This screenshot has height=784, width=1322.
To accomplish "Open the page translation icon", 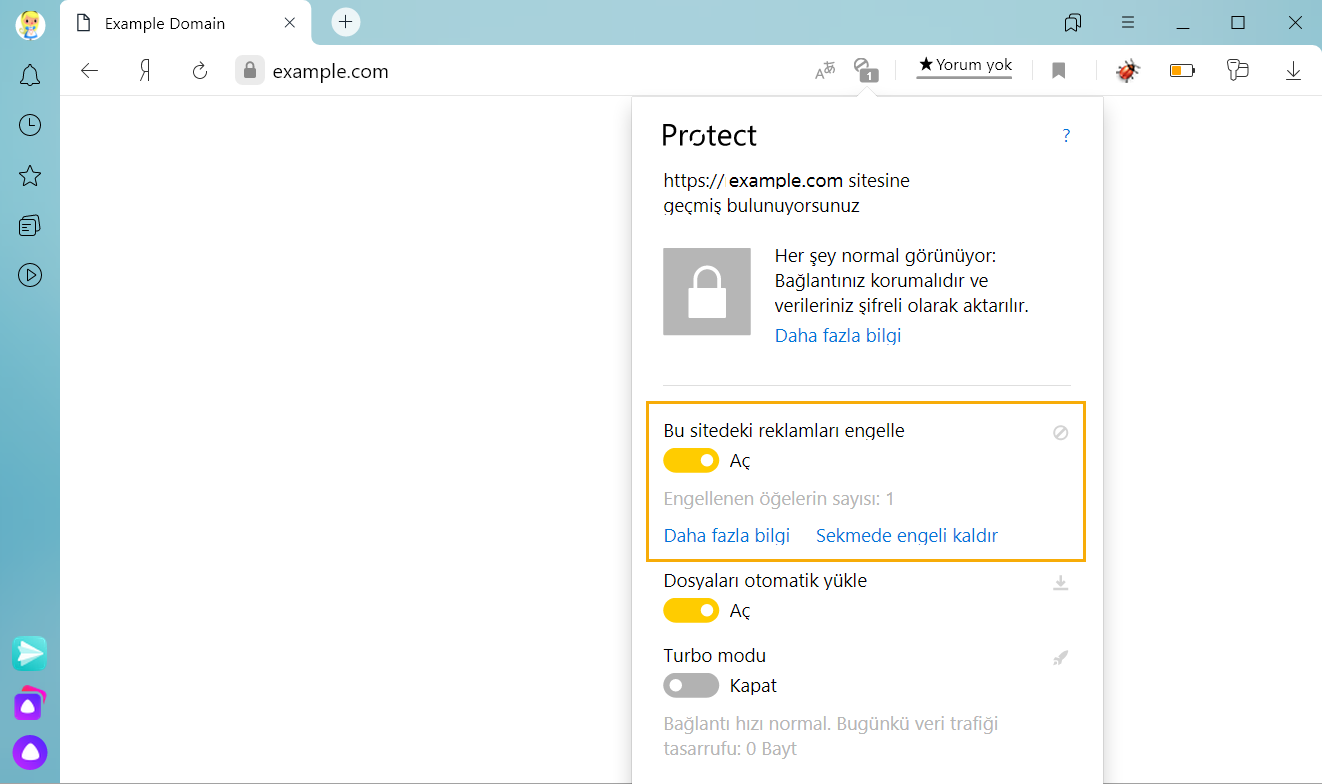I will (x=825, y=71).
